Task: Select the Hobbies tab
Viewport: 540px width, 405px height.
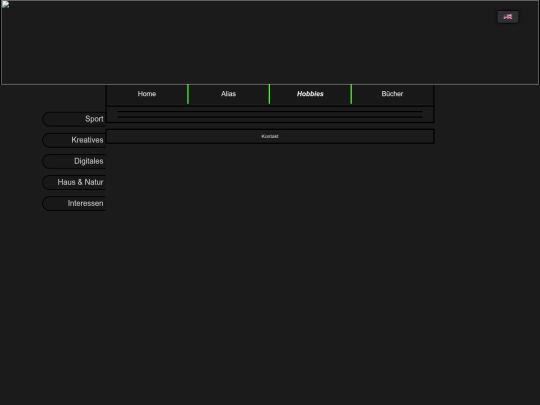Action: click(310, 94)
